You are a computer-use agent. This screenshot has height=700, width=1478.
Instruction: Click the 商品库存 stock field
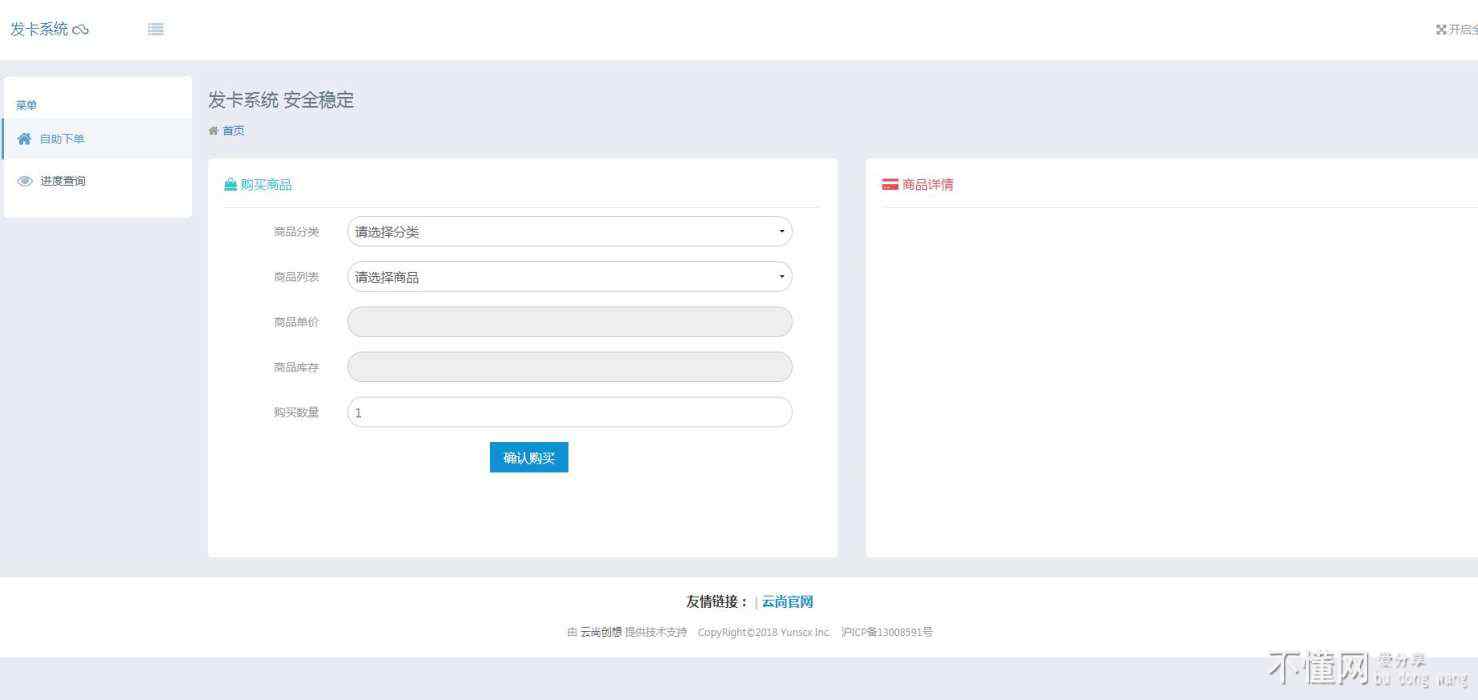coord(569,367)
